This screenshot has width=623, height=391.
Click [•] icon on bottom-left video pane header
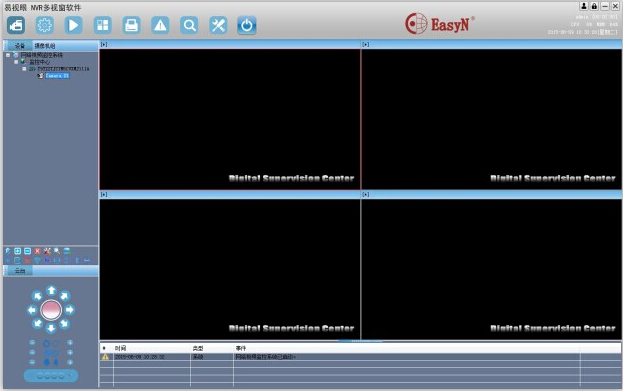point(104,194)
